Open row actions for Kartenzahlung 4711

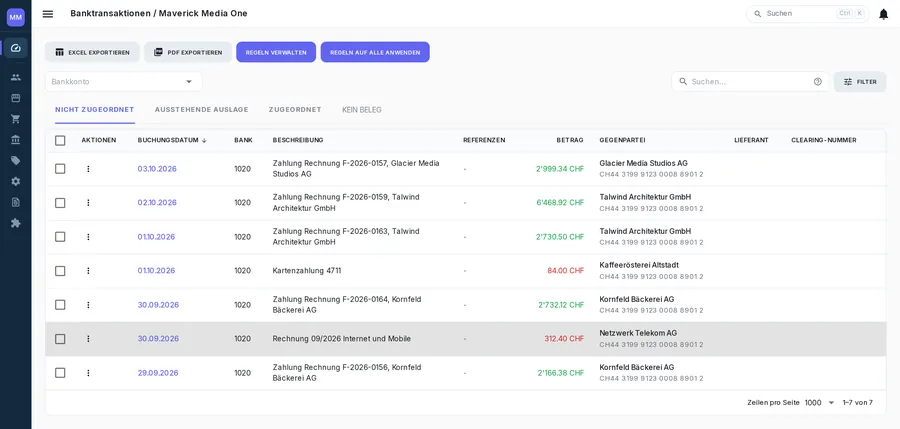pos(88,270)
